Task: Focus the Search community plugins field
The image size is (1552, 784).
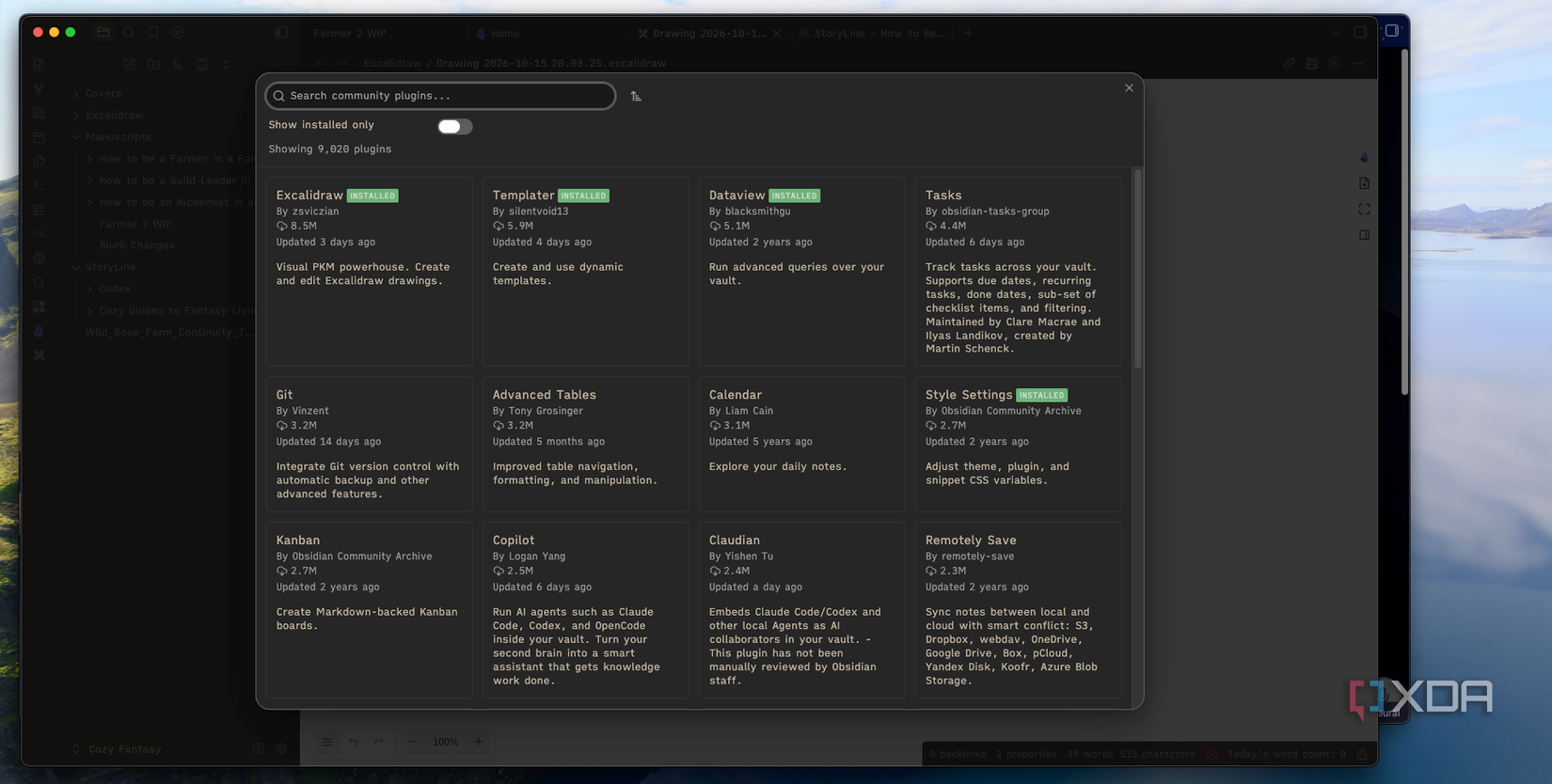Action: pos(440,96)
